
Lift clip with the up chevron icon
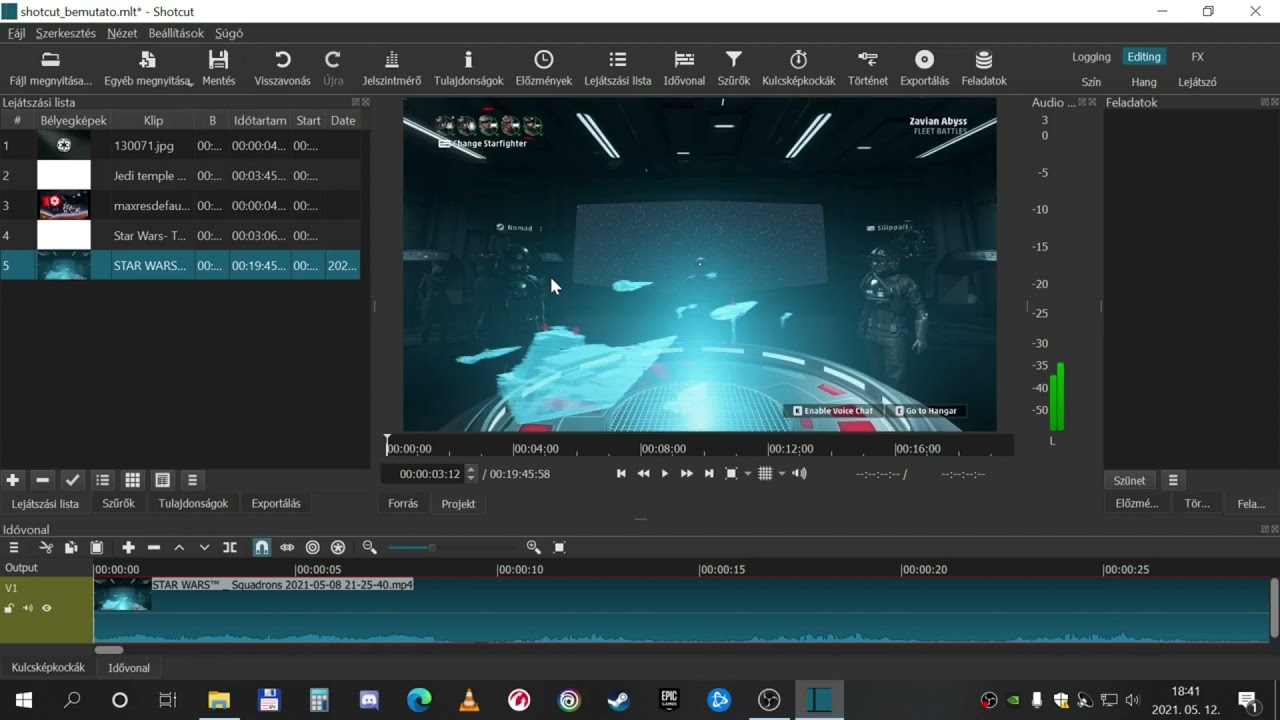[179, 547]
